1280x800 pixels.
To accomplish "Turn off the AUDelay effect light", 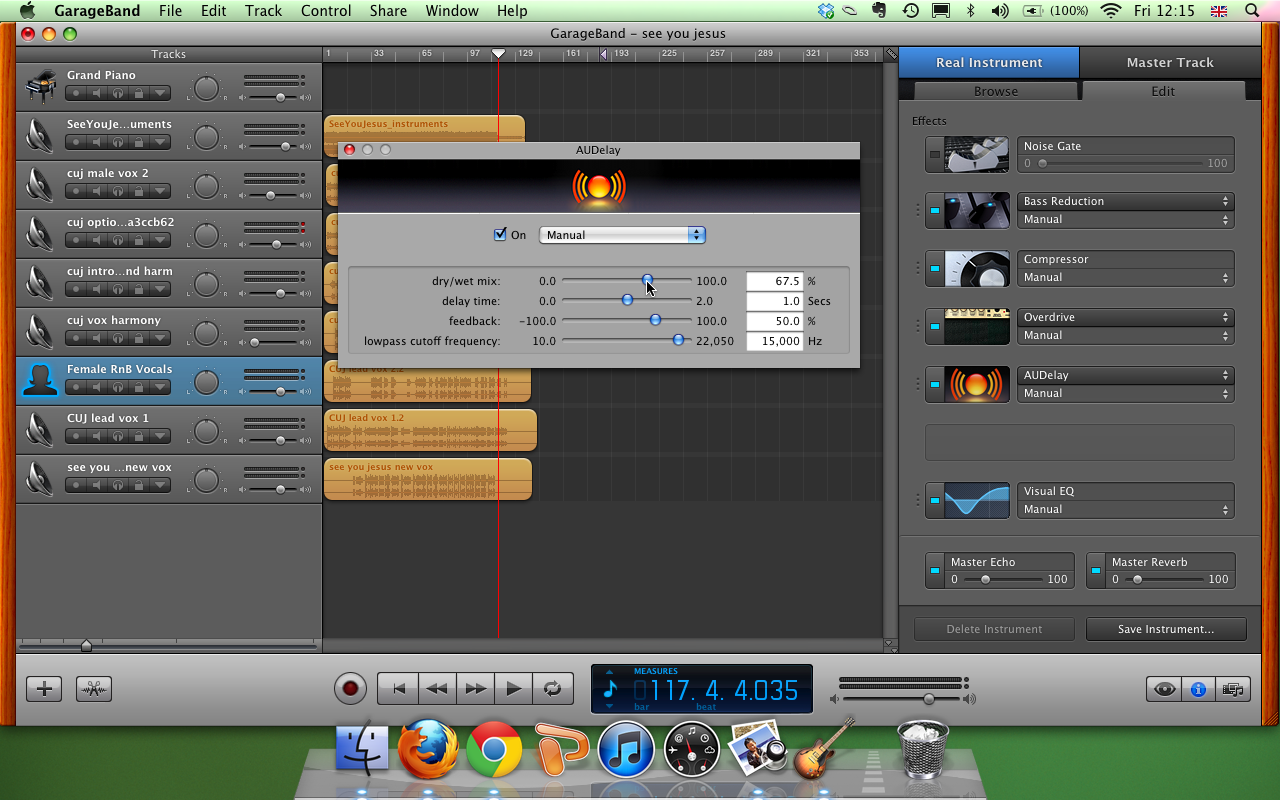I will (x=935, y=384).
